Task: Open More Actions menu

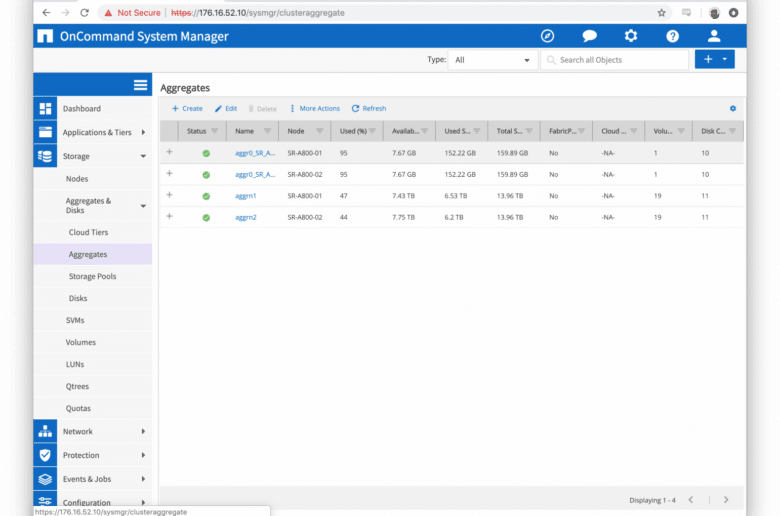Action: [315, 108]
